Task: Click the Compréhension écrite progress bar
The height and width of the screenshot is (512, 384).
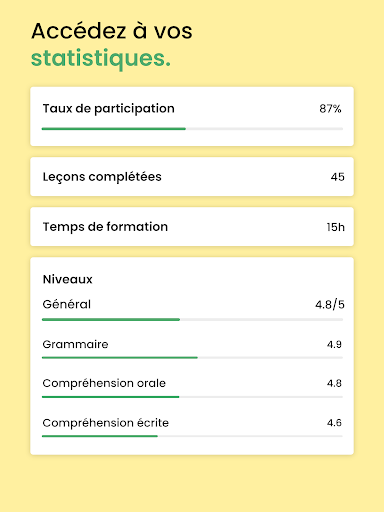Action: pyautogui.click(x=192, y=436)
